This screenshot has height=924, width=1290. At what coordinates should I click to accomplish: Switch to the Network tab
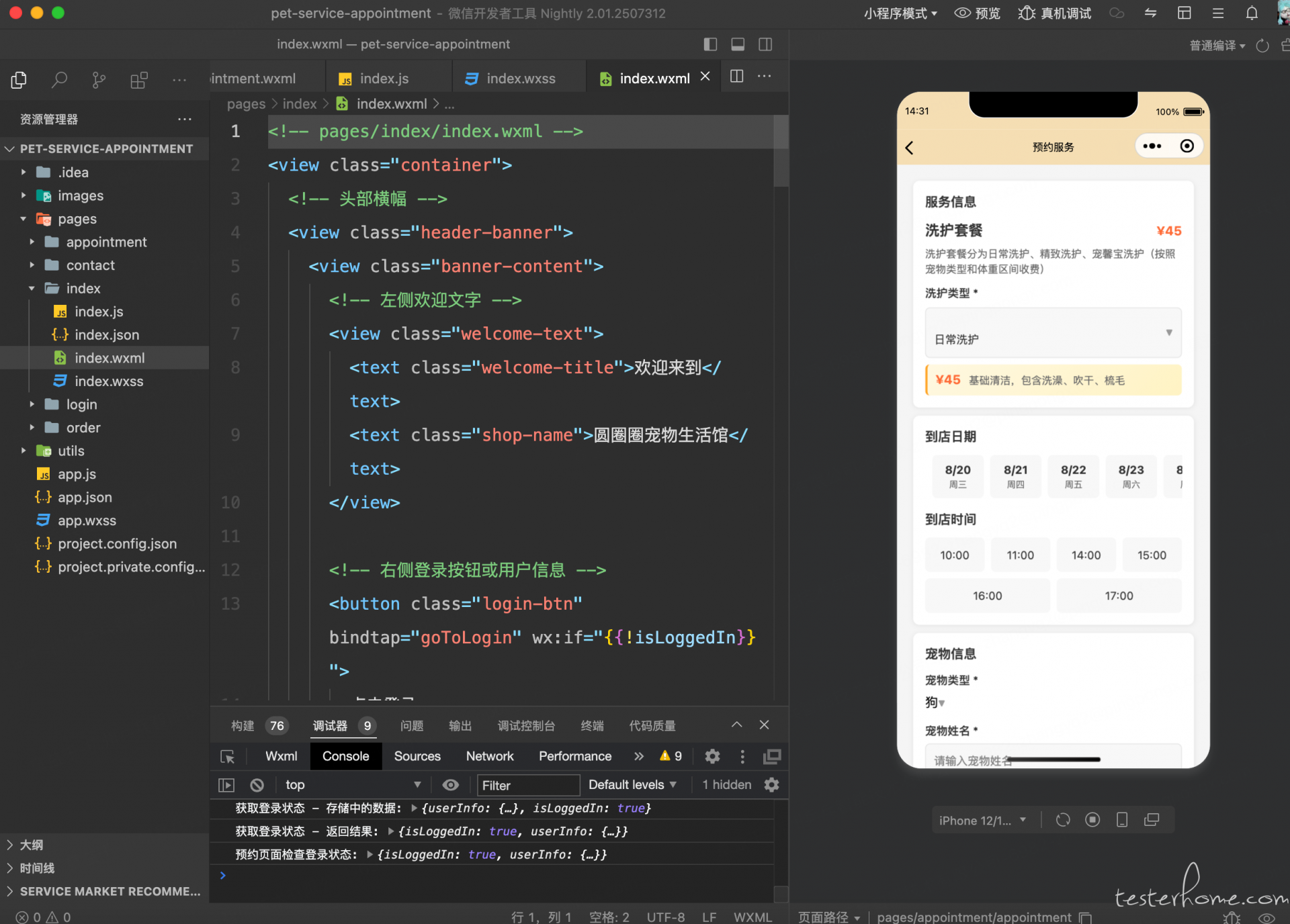click(490, 757)
